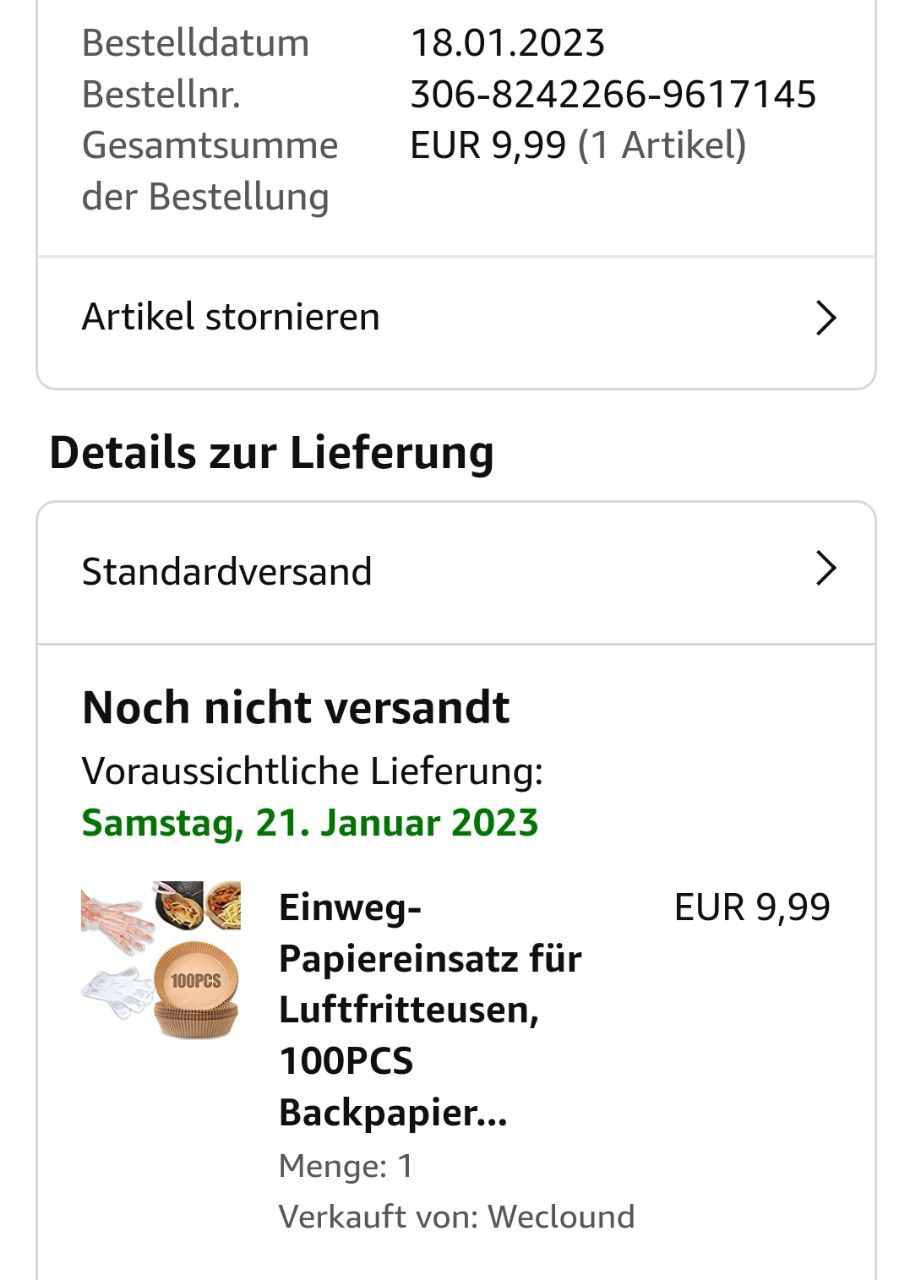Viewport: 912px width, 1280px height.
Task: Click the order number 306-8242266-9617145
Action: pos(613,95)
